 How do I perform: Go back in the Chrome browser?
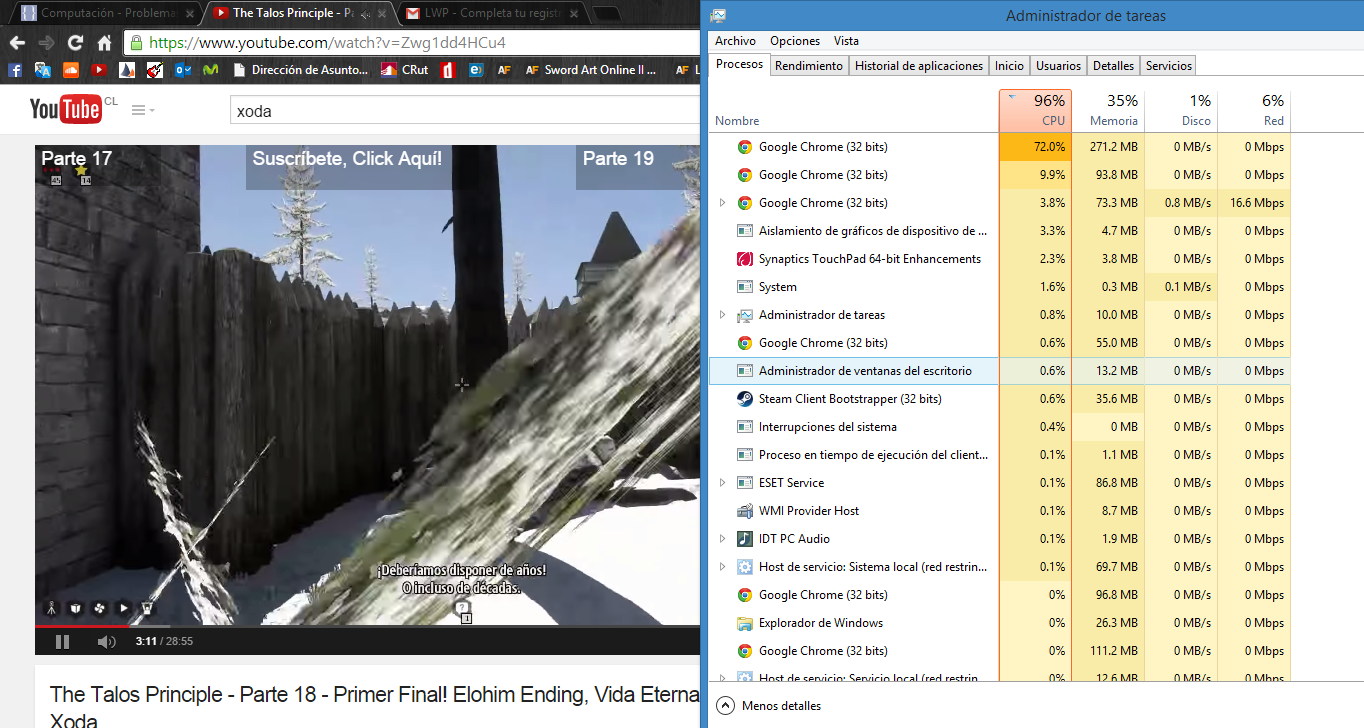click(17, 43)
